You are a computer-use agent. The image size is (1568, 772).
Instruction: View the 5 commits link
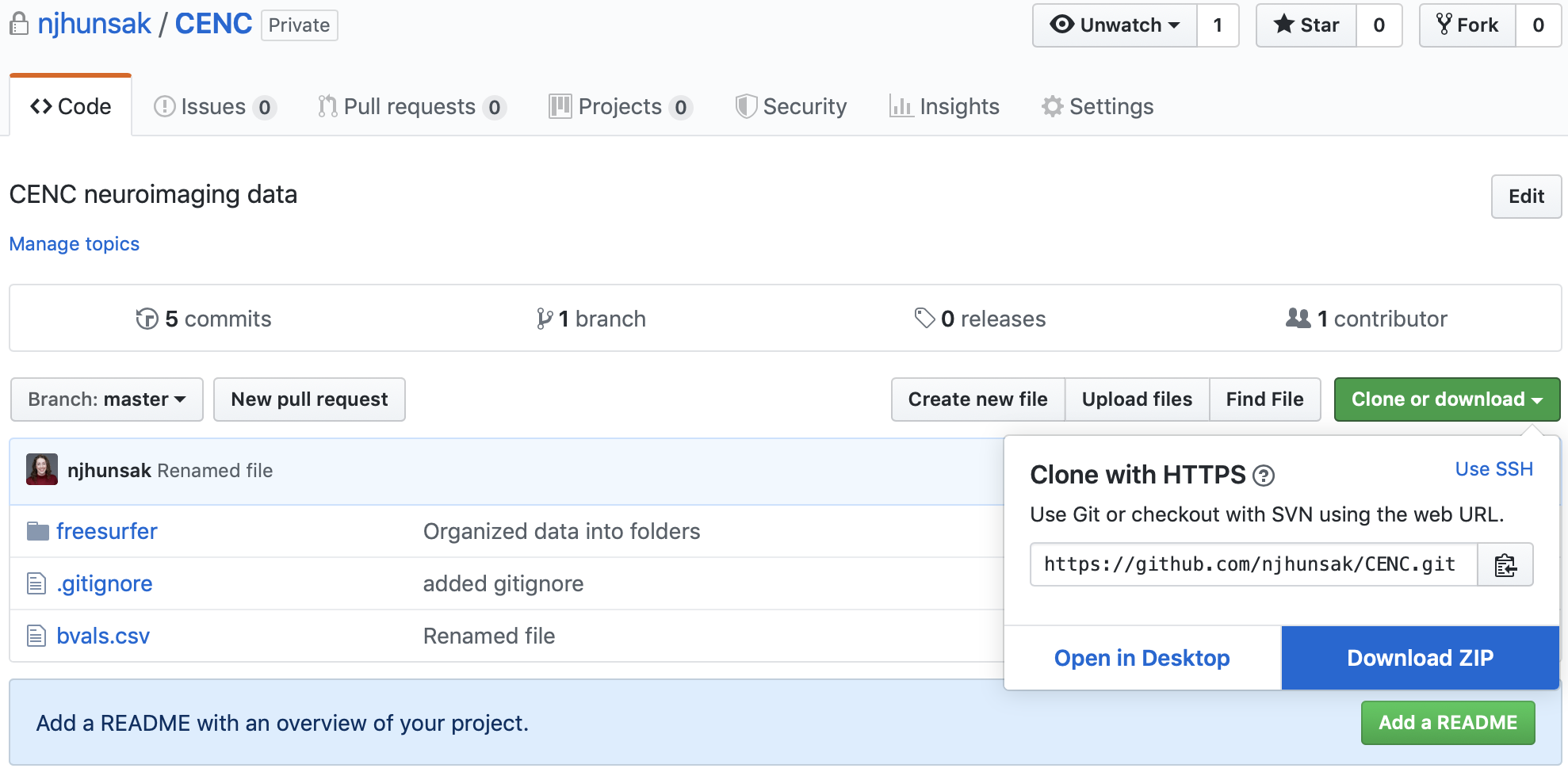tap(204, 319)
